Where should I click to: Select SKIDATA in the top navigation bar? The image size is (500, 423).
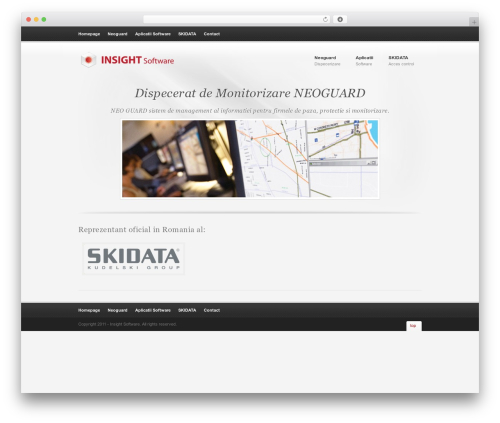(x=187, y=34)
